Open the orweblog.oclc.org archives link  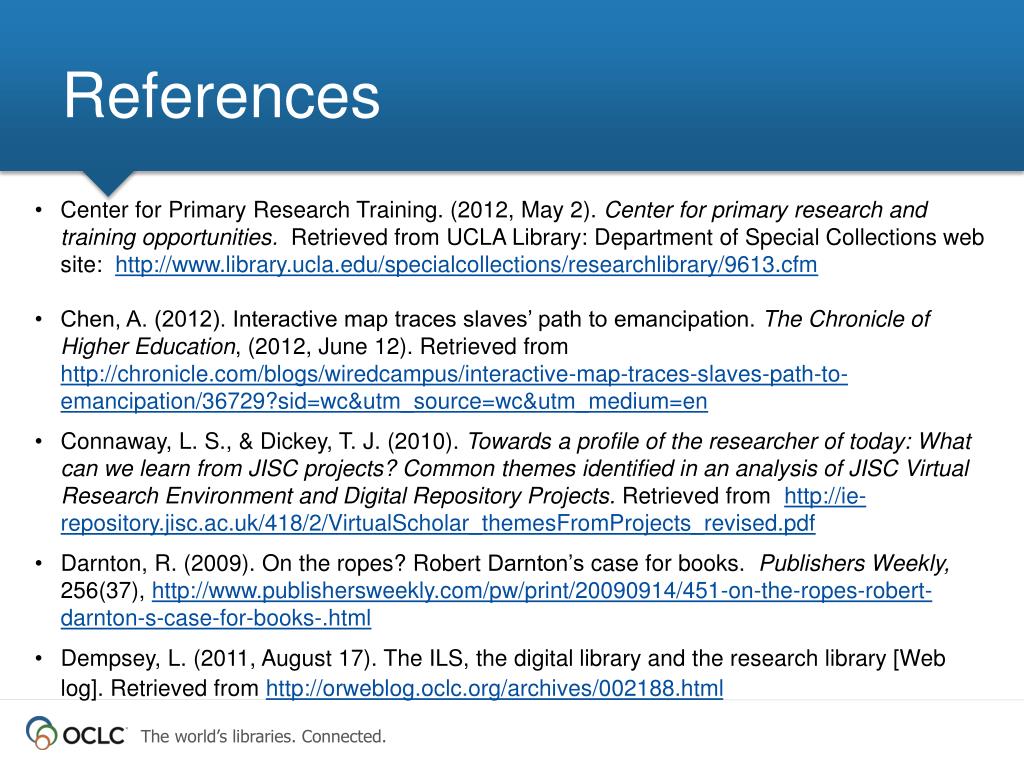494,688
